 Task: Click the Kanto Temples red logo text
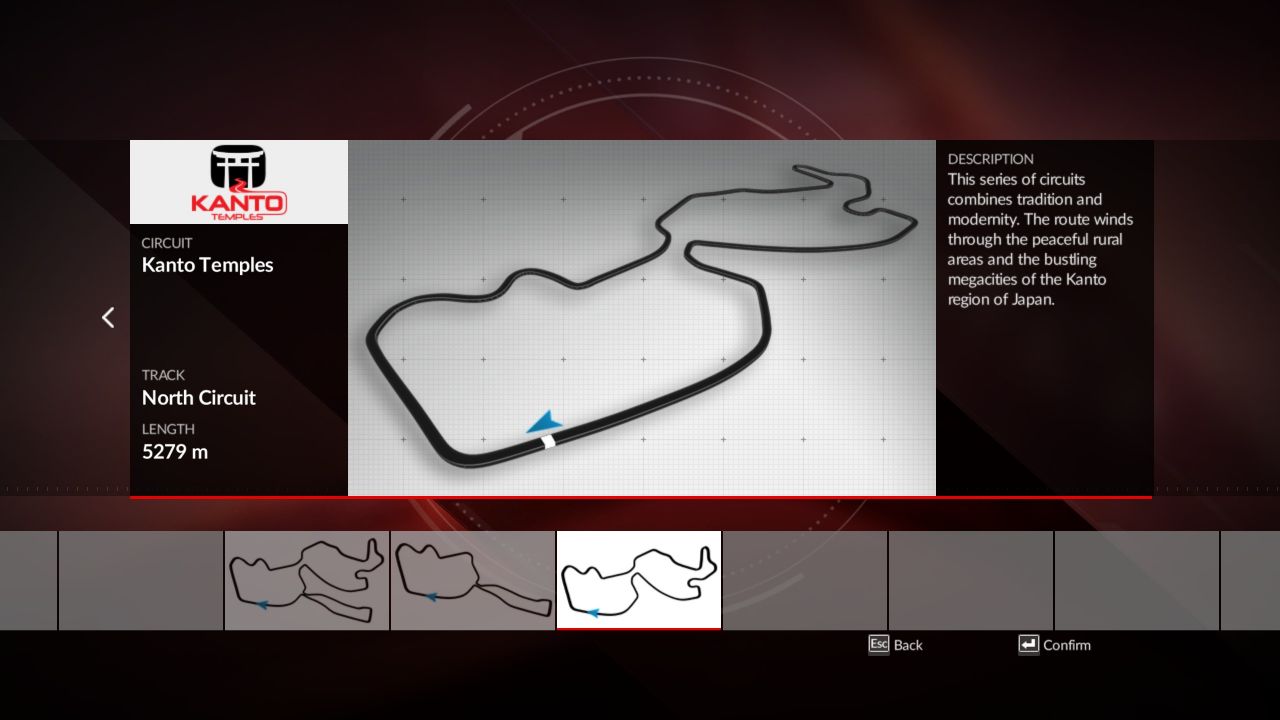coord(238,203)
